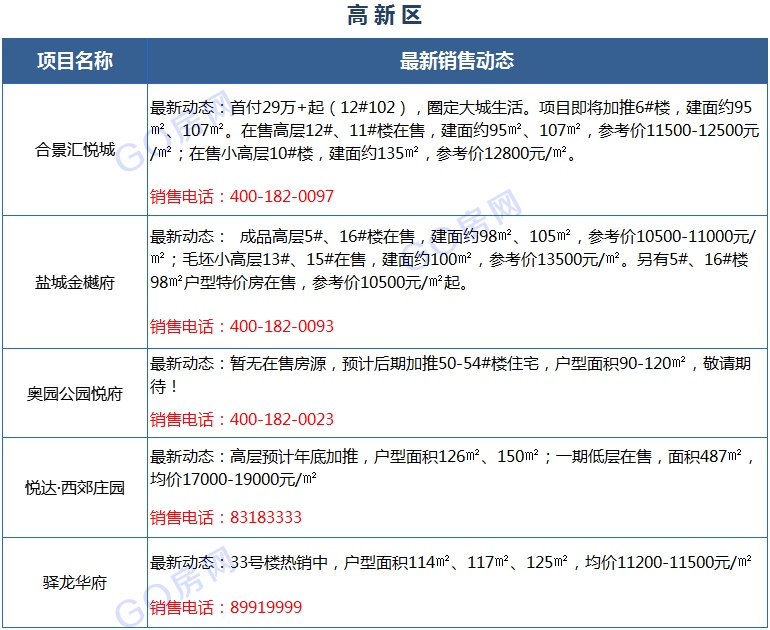Click project name 合景汇悦城

pyautogui.click(x=75, y=149)
